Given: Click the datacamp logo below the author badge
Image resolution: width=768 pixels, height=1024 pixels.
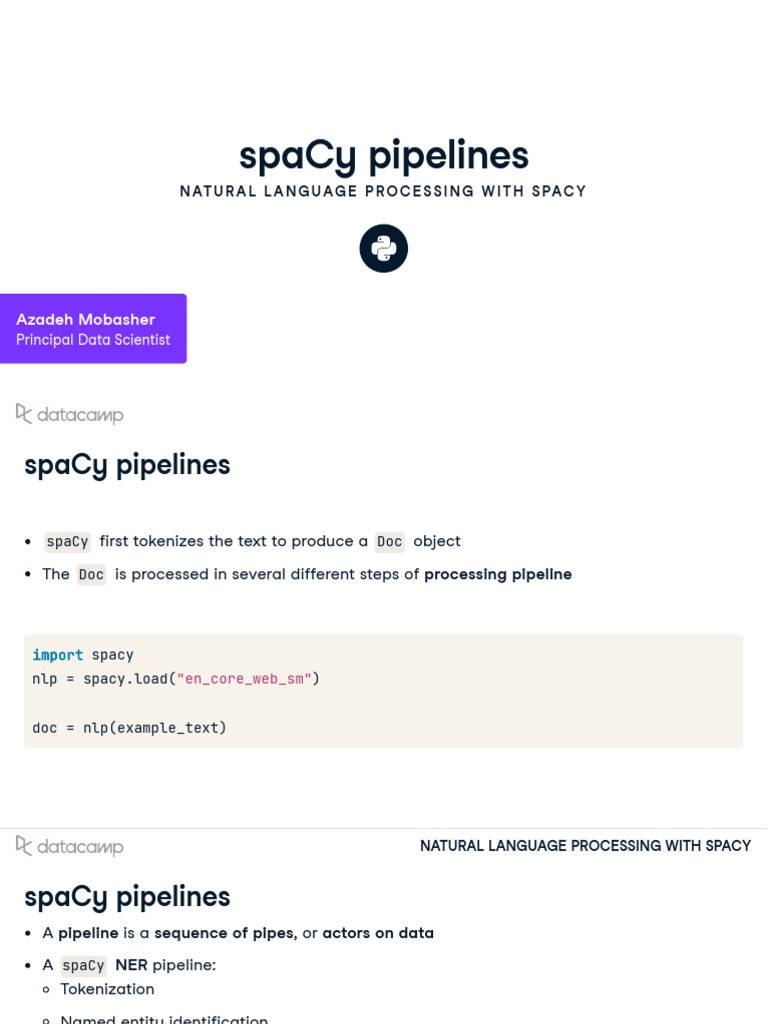Looking at the screenshot, I should (x=70, y=414).
